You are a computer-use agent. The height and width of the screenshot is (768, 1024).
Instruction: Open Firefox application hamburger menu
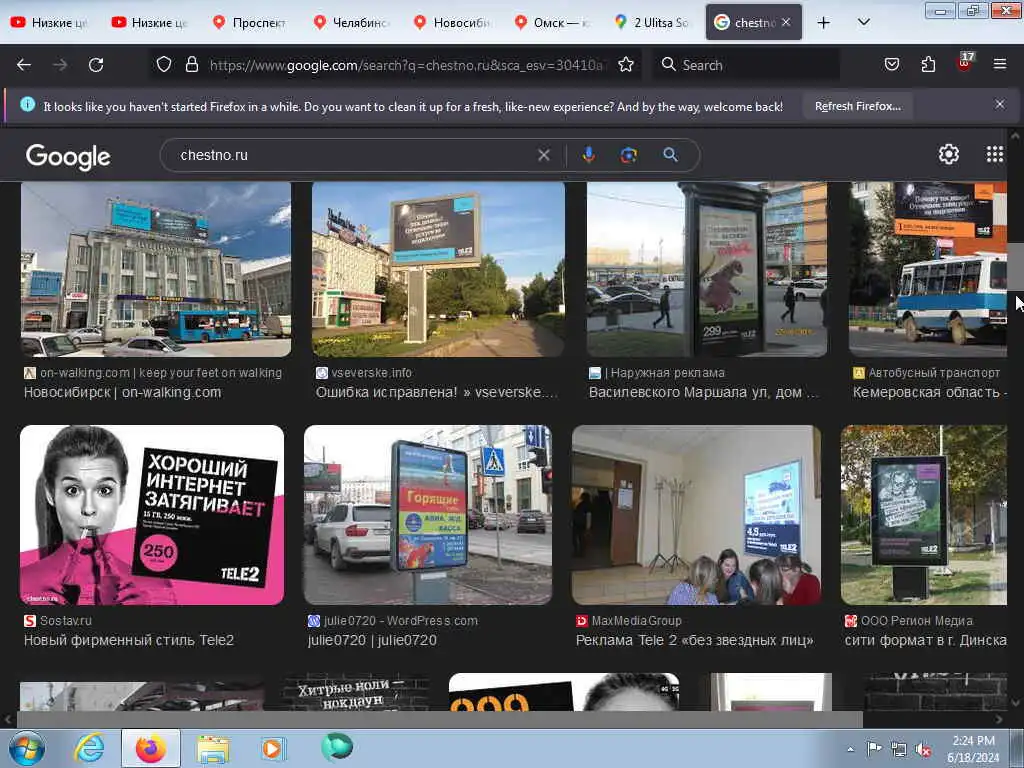1000,64
